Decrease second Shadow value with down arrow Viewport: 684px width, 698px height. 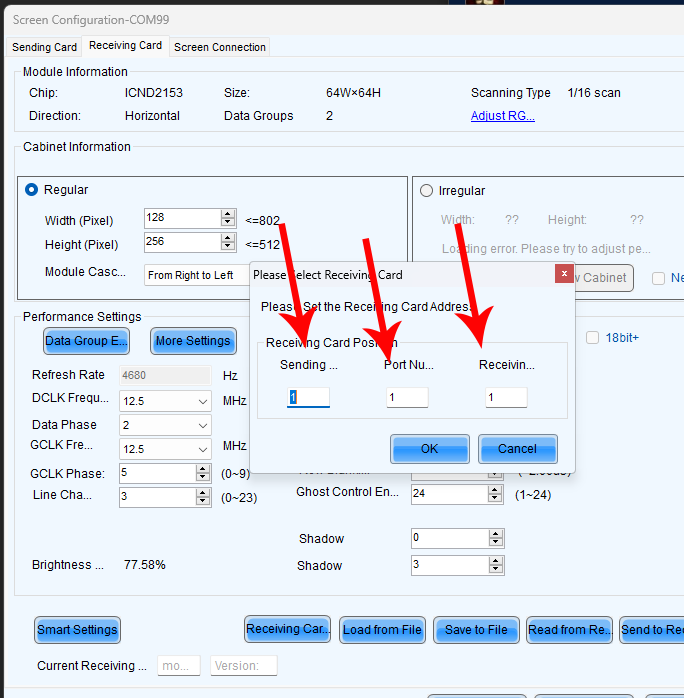(x=495, y=570)
